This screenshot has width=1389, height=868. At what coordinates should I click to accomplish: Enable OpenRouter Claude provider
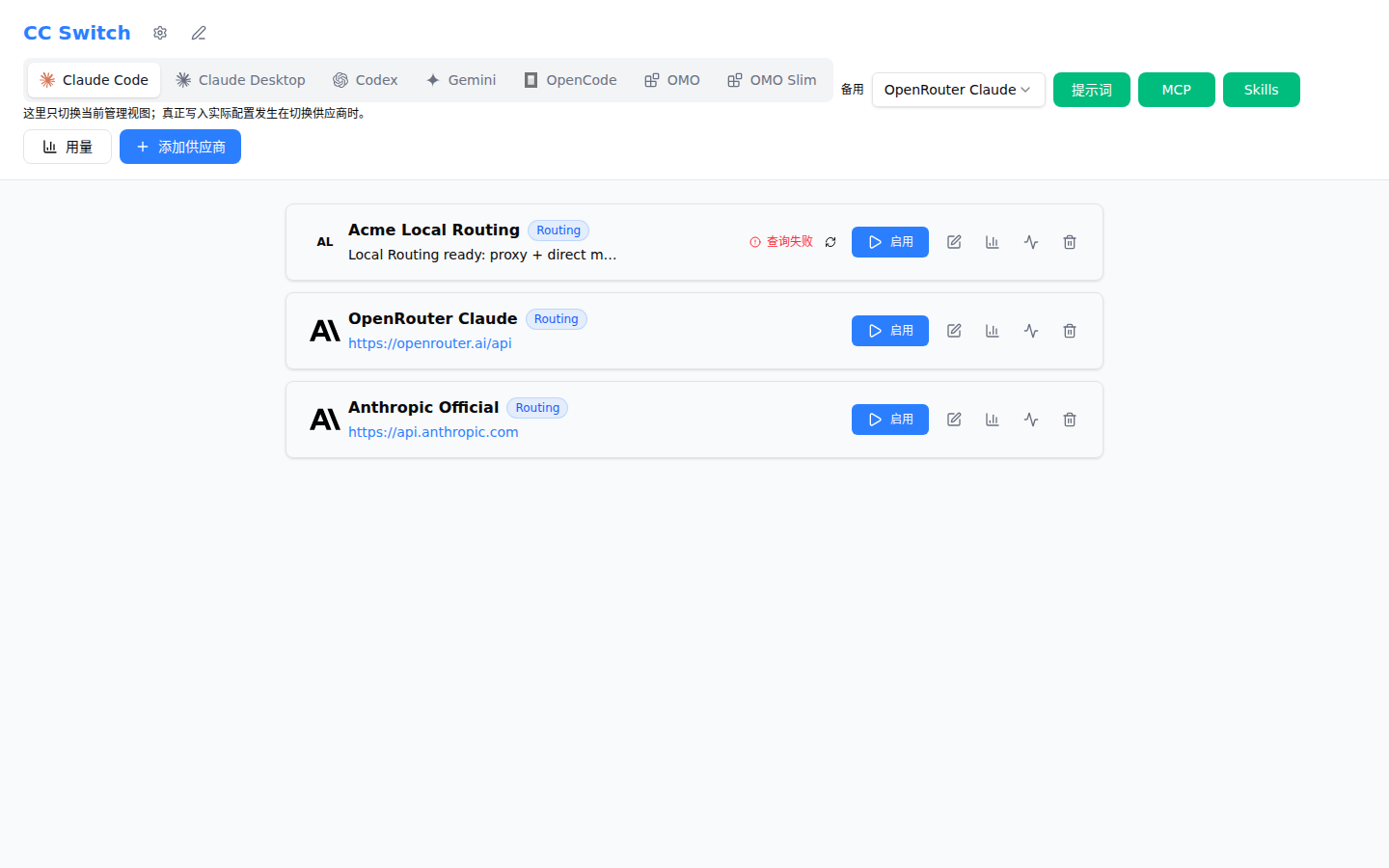pos(890,331)
